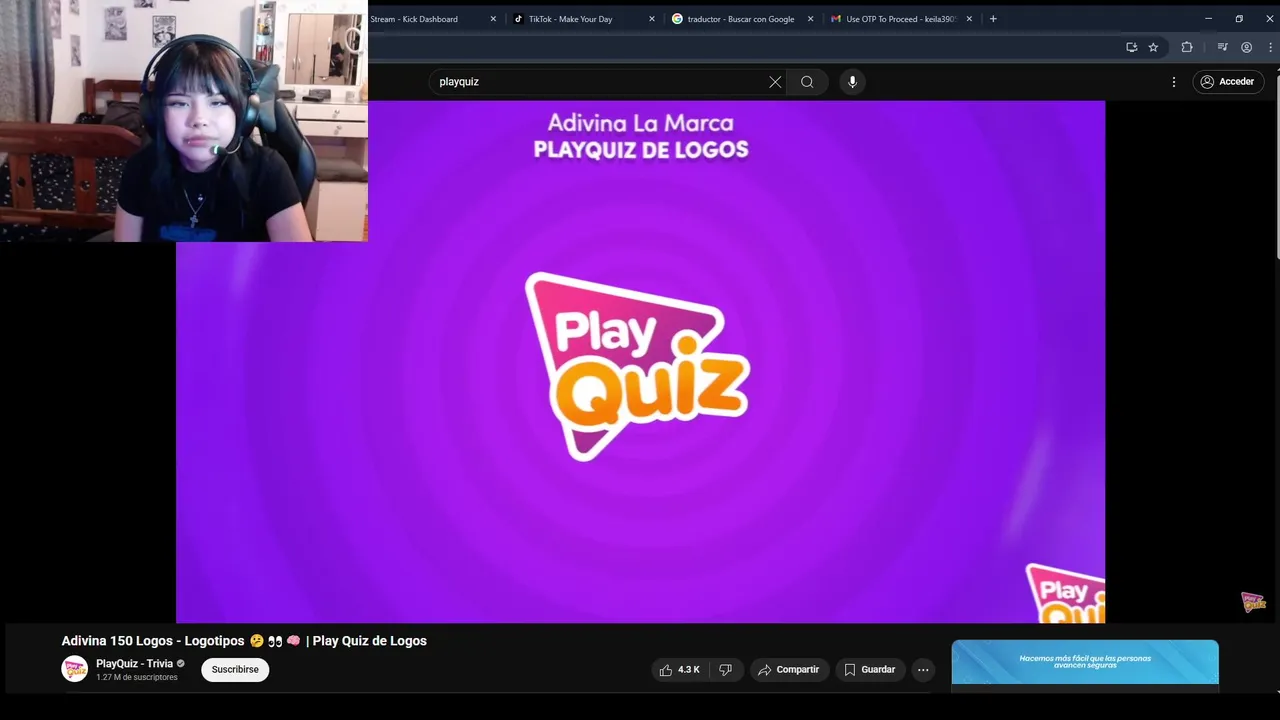Click the Suscribirse button
Viewport: 1280px width, 720px height.
pyautogui.click(x=235, y=670)
